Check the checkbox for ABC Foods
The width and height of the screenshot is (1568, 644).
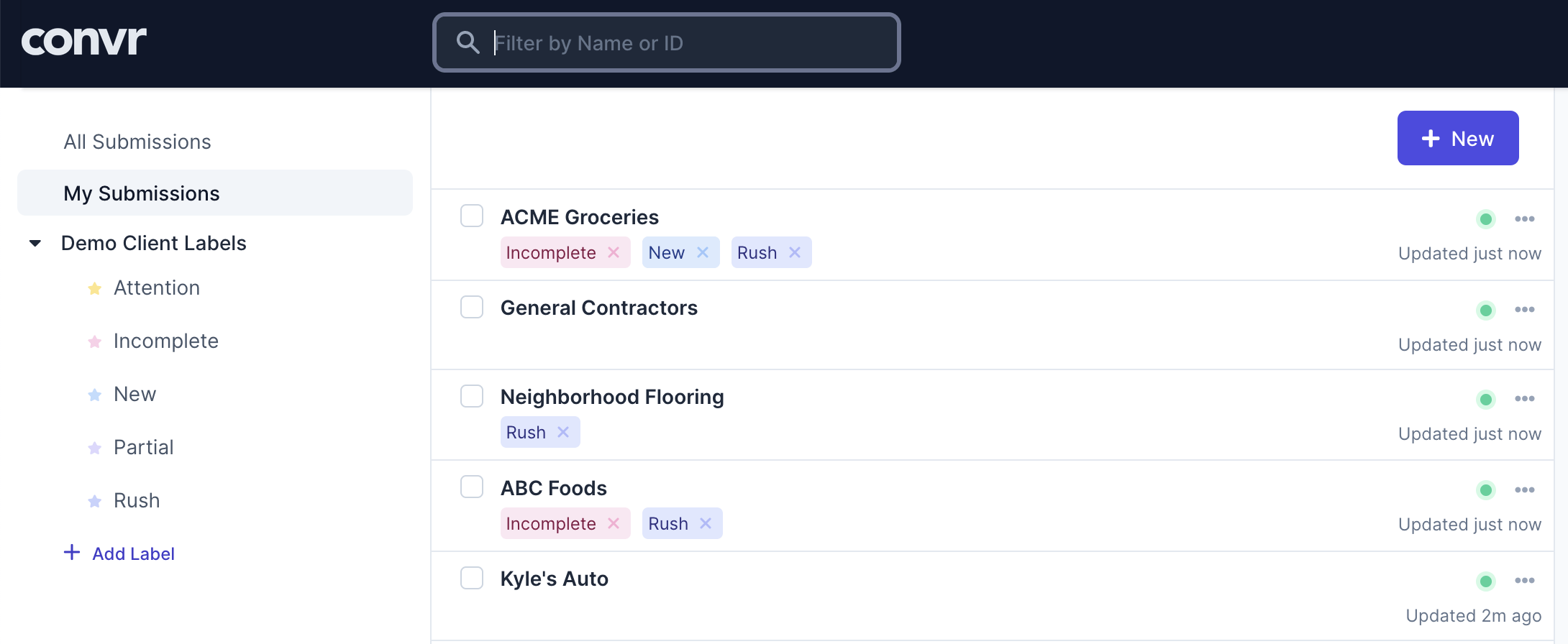point(472,487)
